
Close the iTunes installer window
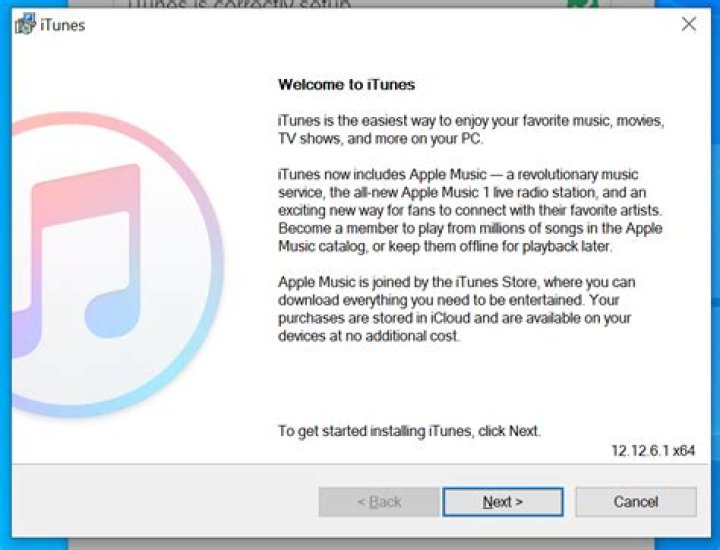pyautogui.click(x=689, y=24)
